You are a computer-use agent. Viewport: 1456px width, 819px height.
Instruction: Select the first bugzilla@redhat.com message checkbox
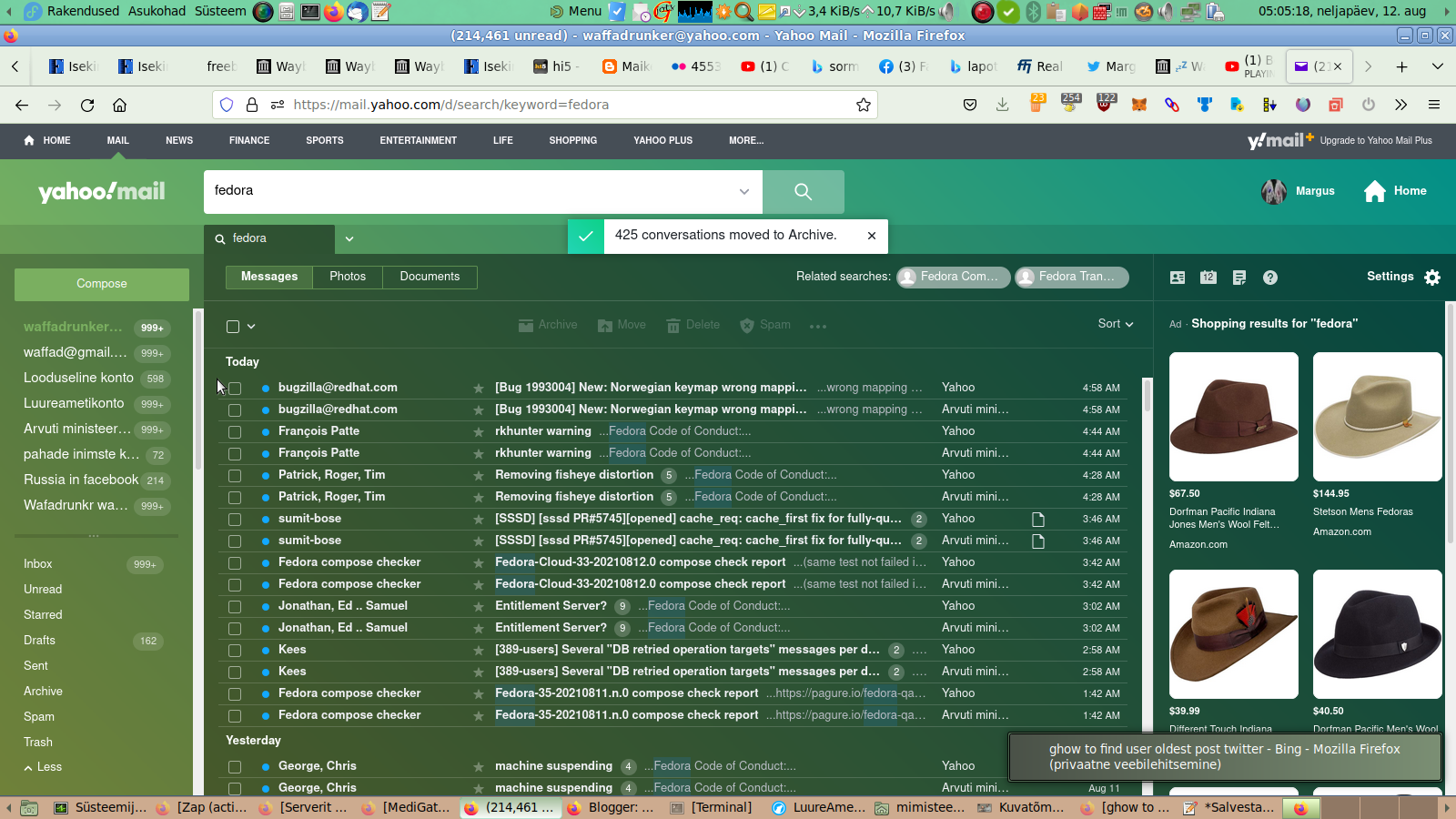point(235,389)
